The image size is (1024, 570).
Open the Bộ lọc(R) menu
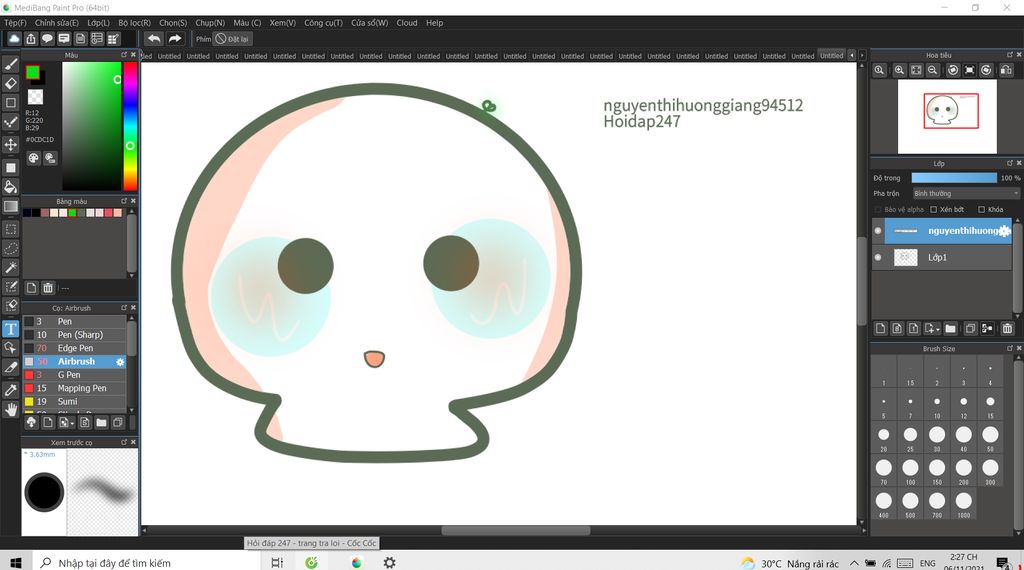click(135, 23)
